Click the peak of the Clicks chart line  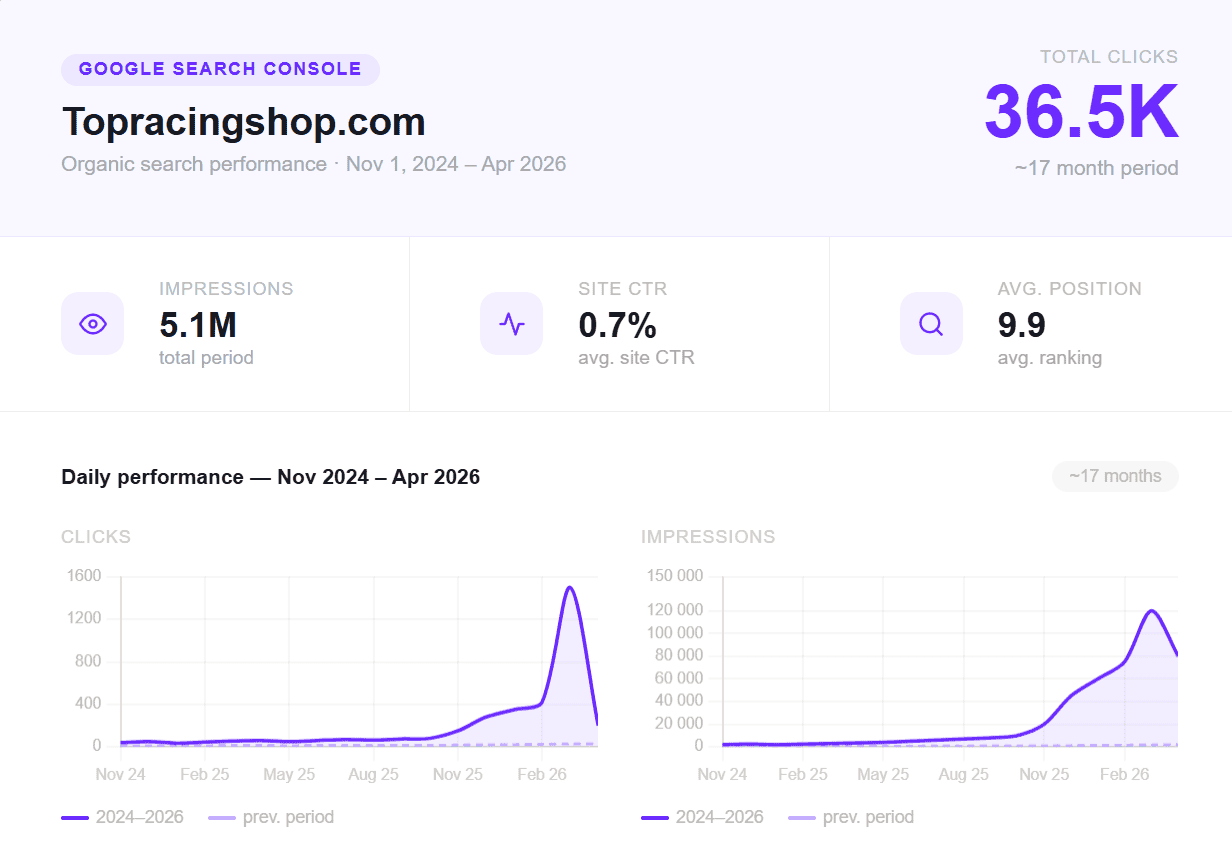click(x=569, y=588)
